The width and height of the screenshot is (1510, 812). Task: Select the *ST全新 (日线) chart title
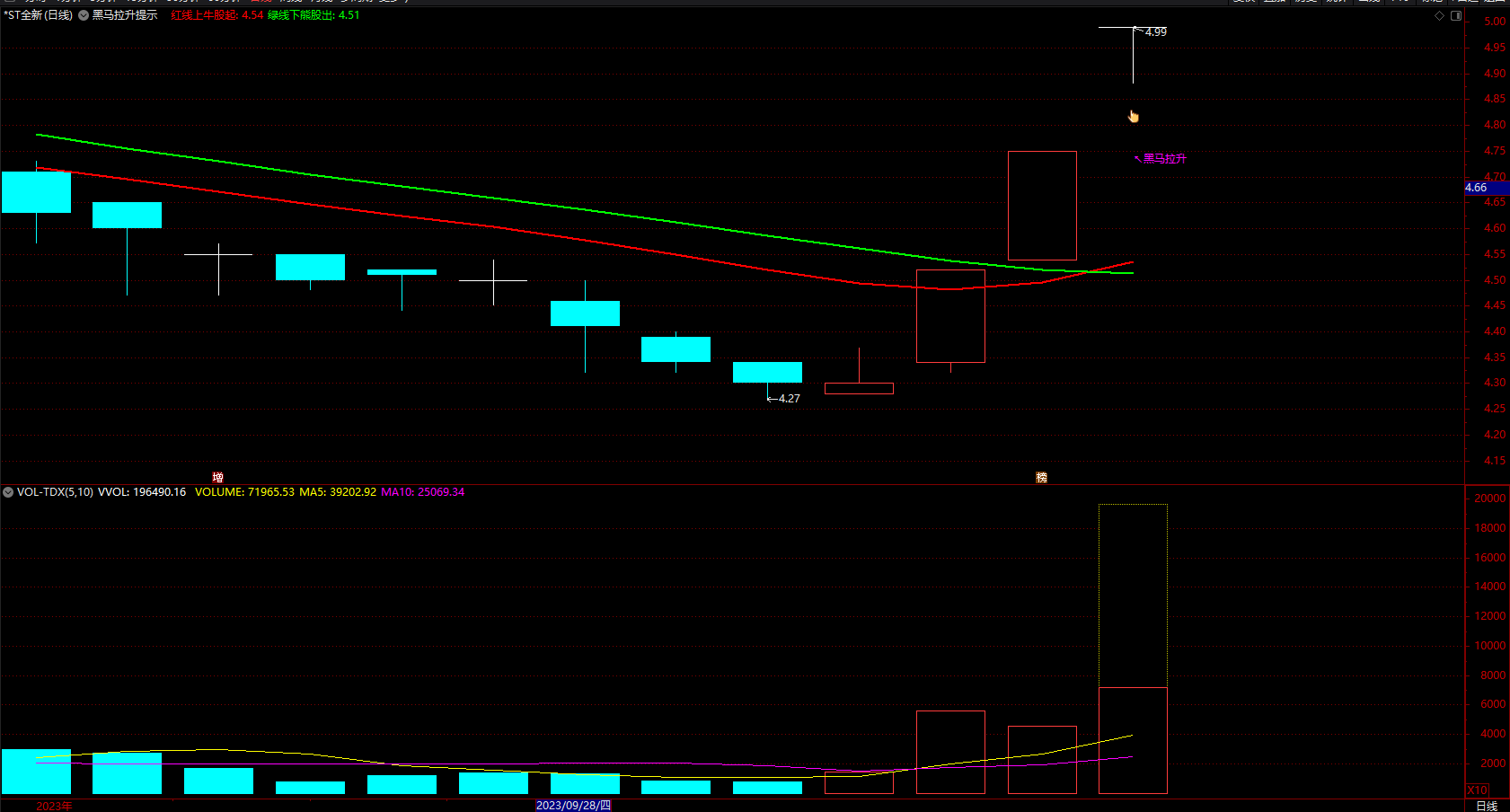[x=39, y=15]
